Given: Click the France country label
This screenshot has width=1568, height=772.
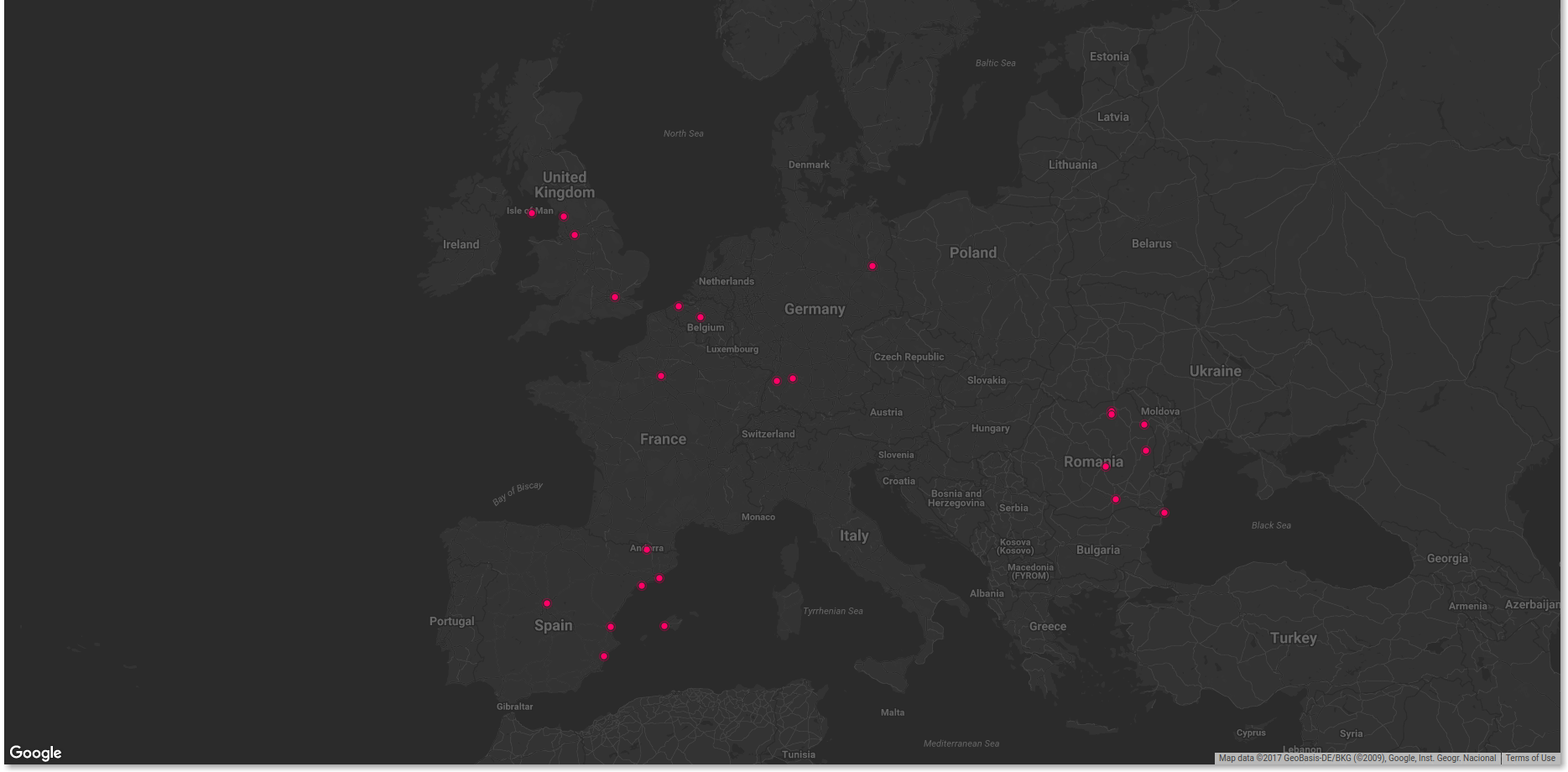Looking at the screenshot, I should pos(663,439).
